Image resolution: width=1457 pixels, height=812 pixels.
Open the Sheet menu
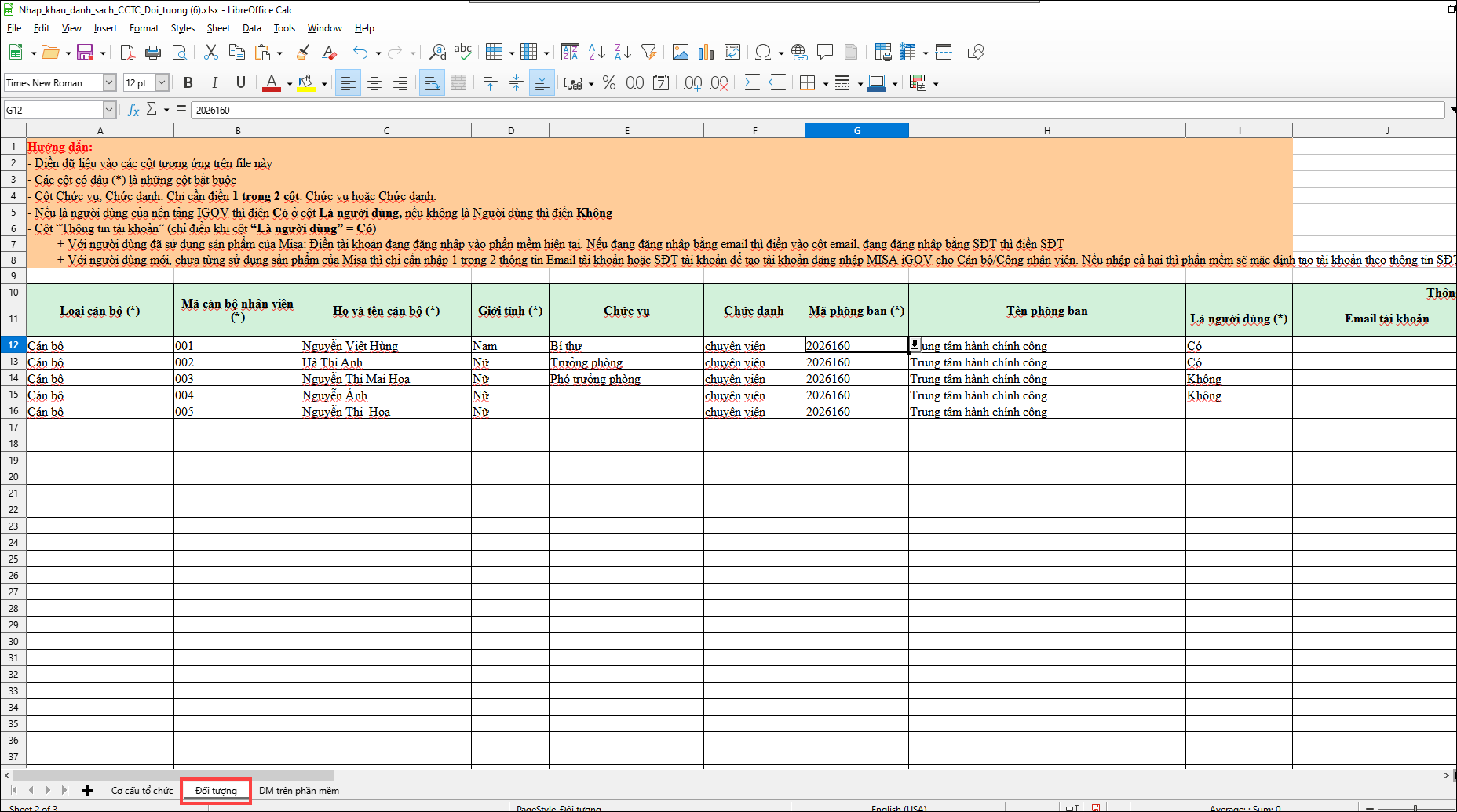[218, 28]
